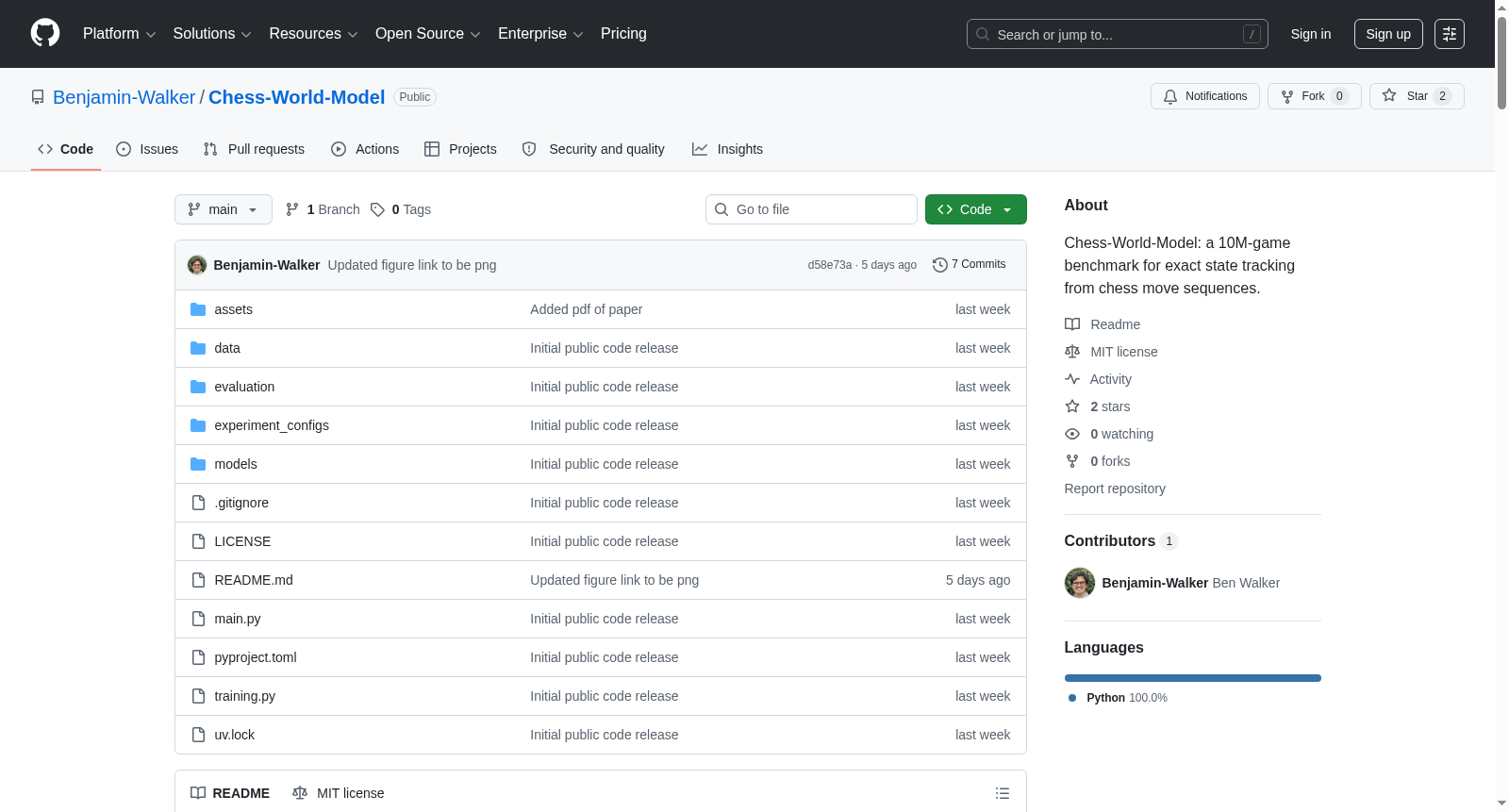Switch to the Issues tab

pyautogui.click(x=147, y=149)
